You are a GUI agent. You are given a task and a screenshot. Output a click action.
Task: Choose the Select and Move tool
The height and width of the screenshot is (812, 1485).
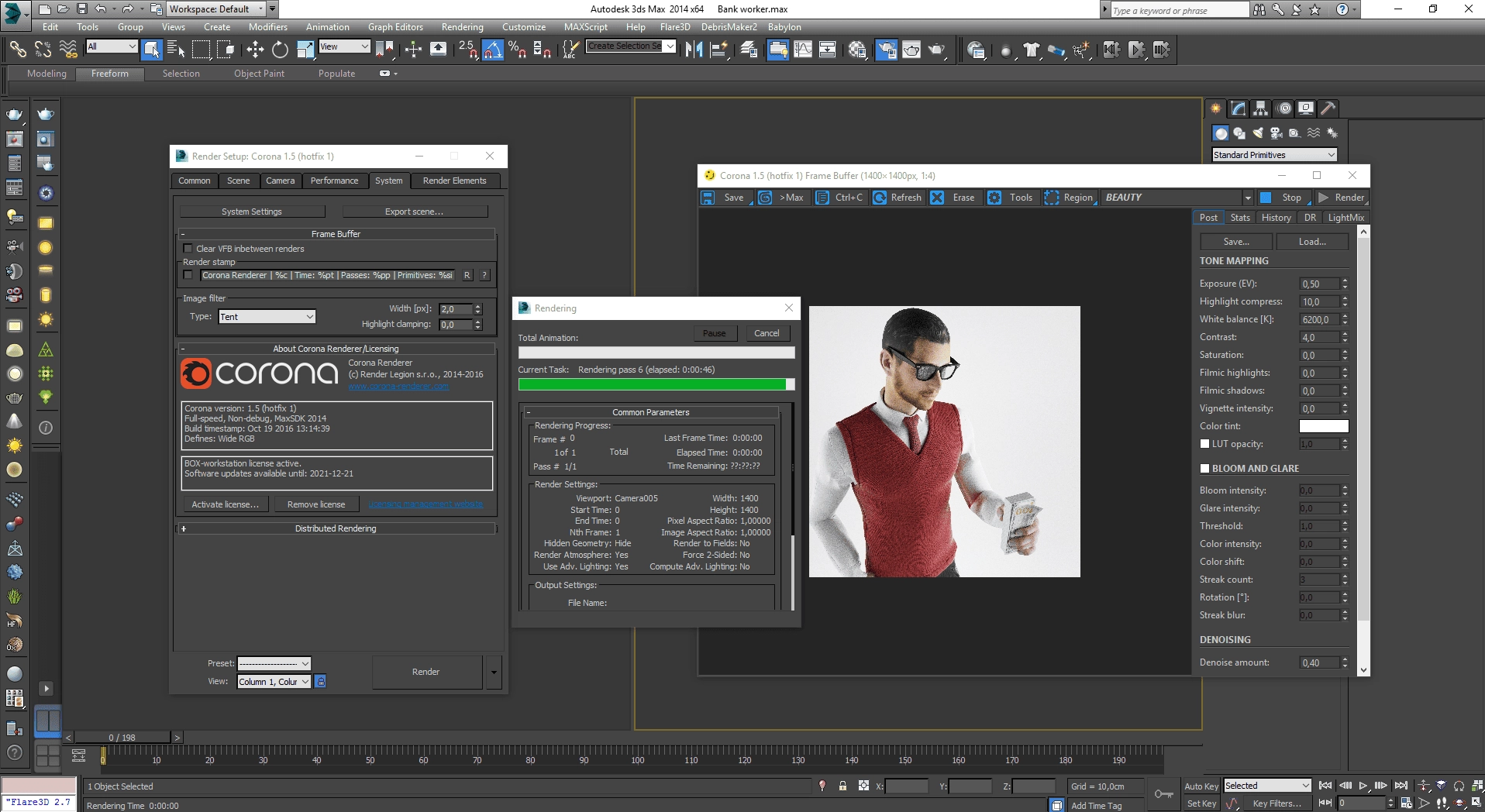tap(255, 50)
